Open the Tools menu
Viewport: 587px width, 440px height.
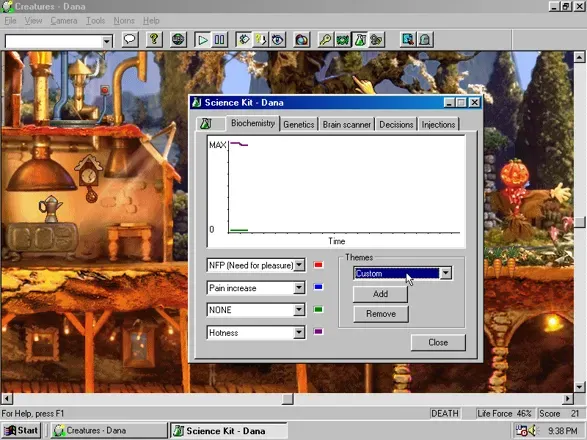pos(95,21)
